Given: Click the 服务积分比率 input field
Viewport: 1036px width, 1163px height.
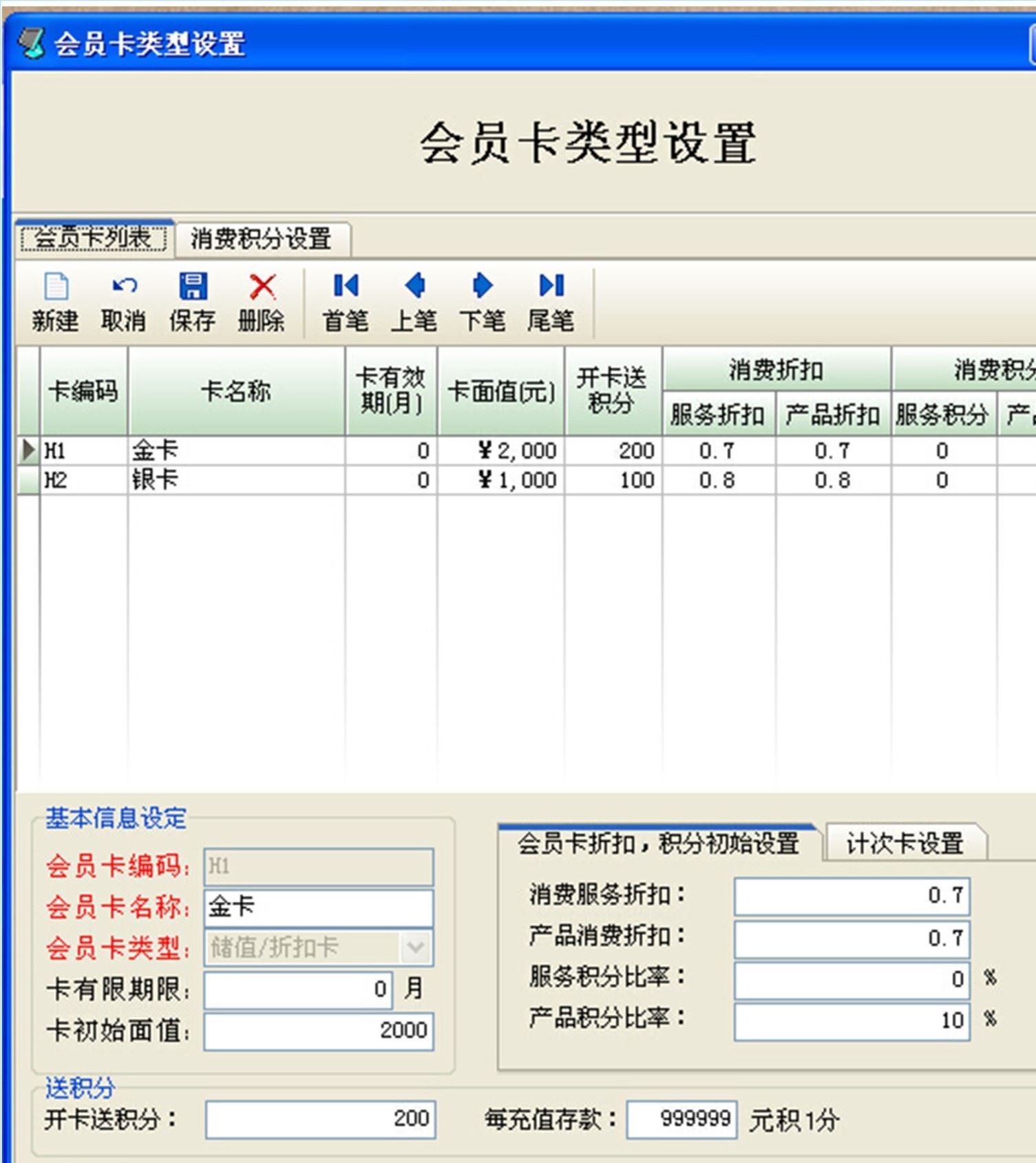Looking at the screenshot, I should (852, 979).
